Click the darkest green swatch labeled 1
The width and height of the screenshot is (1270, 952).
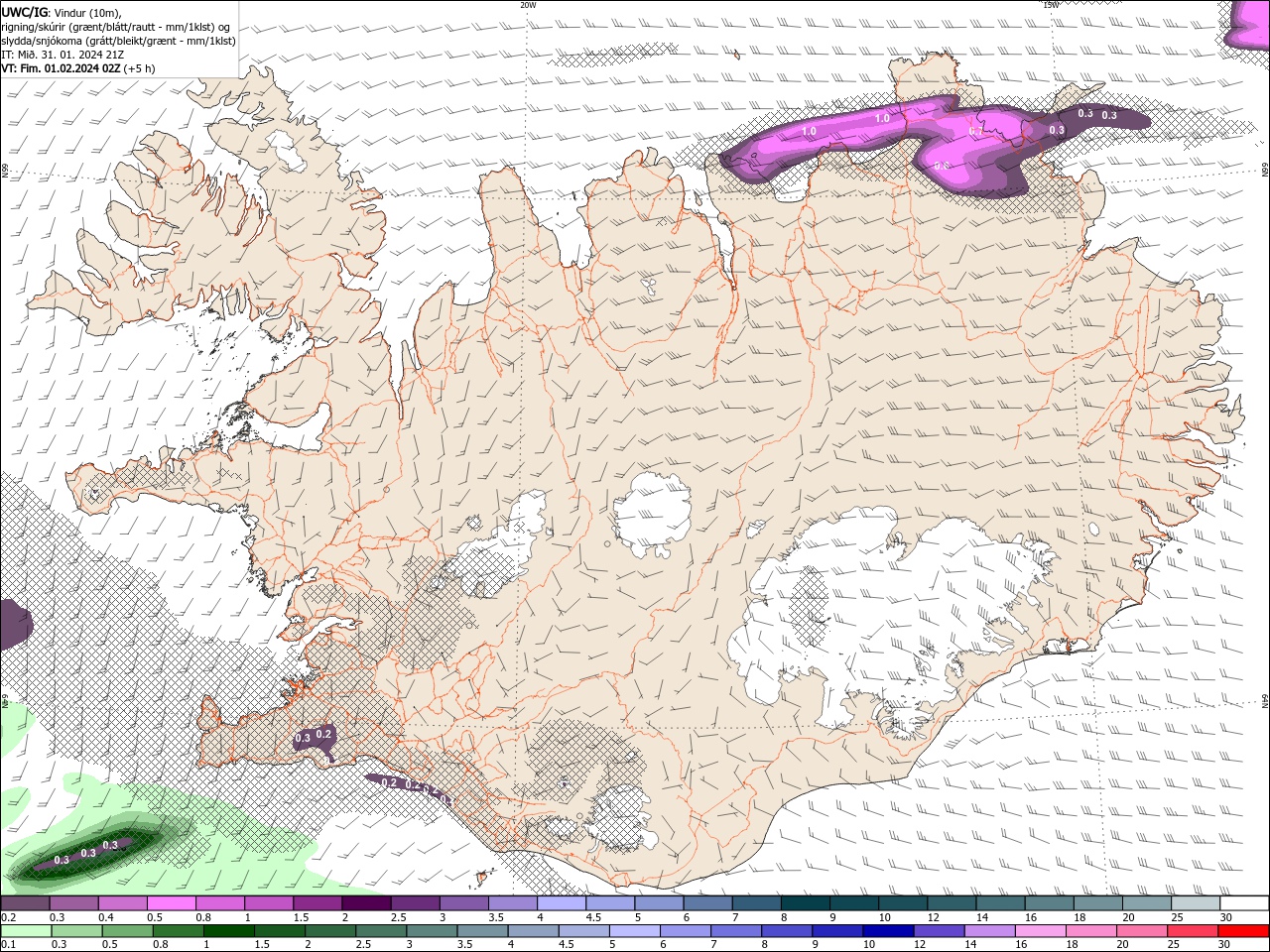click(x=229, y=931)
